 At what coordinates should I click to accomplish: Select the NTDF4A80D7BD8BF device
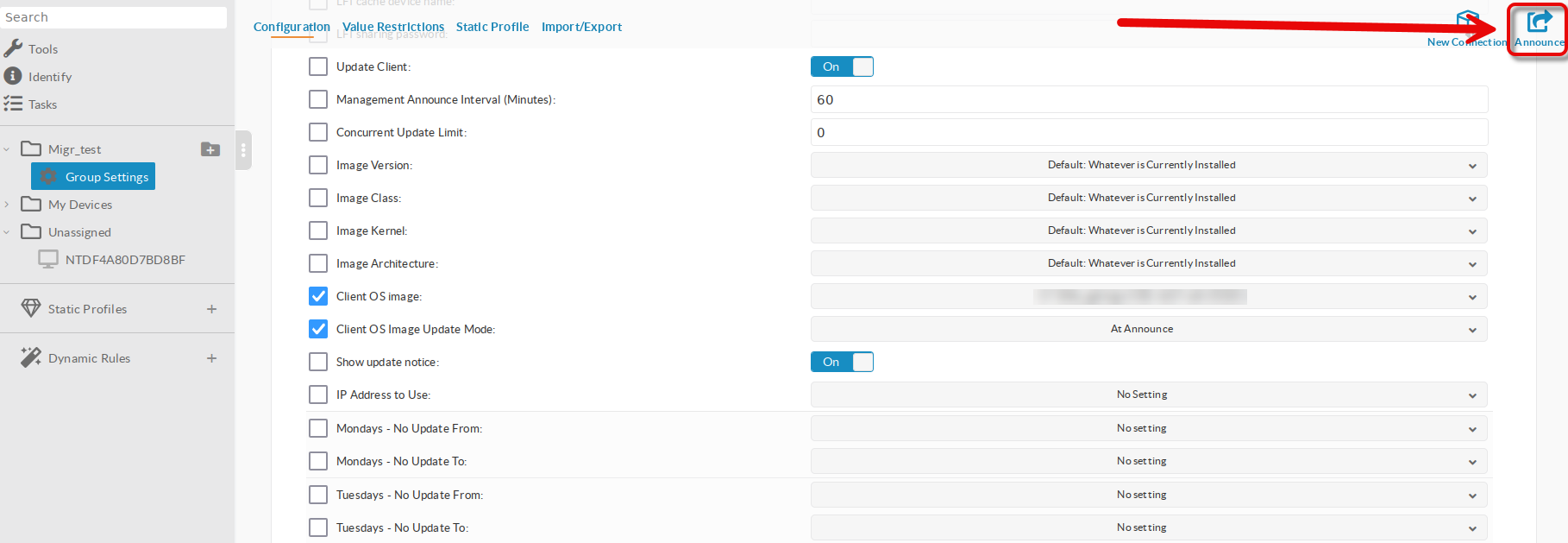coord(124,260)
